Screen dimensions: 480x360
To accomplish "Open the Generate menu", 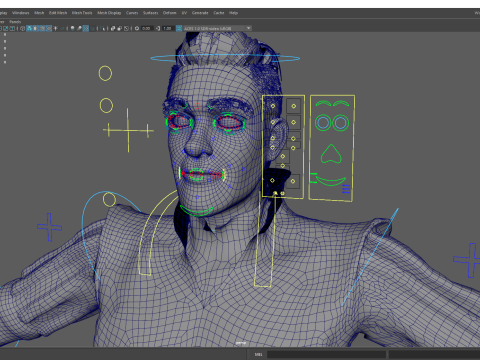I will 200,13.
